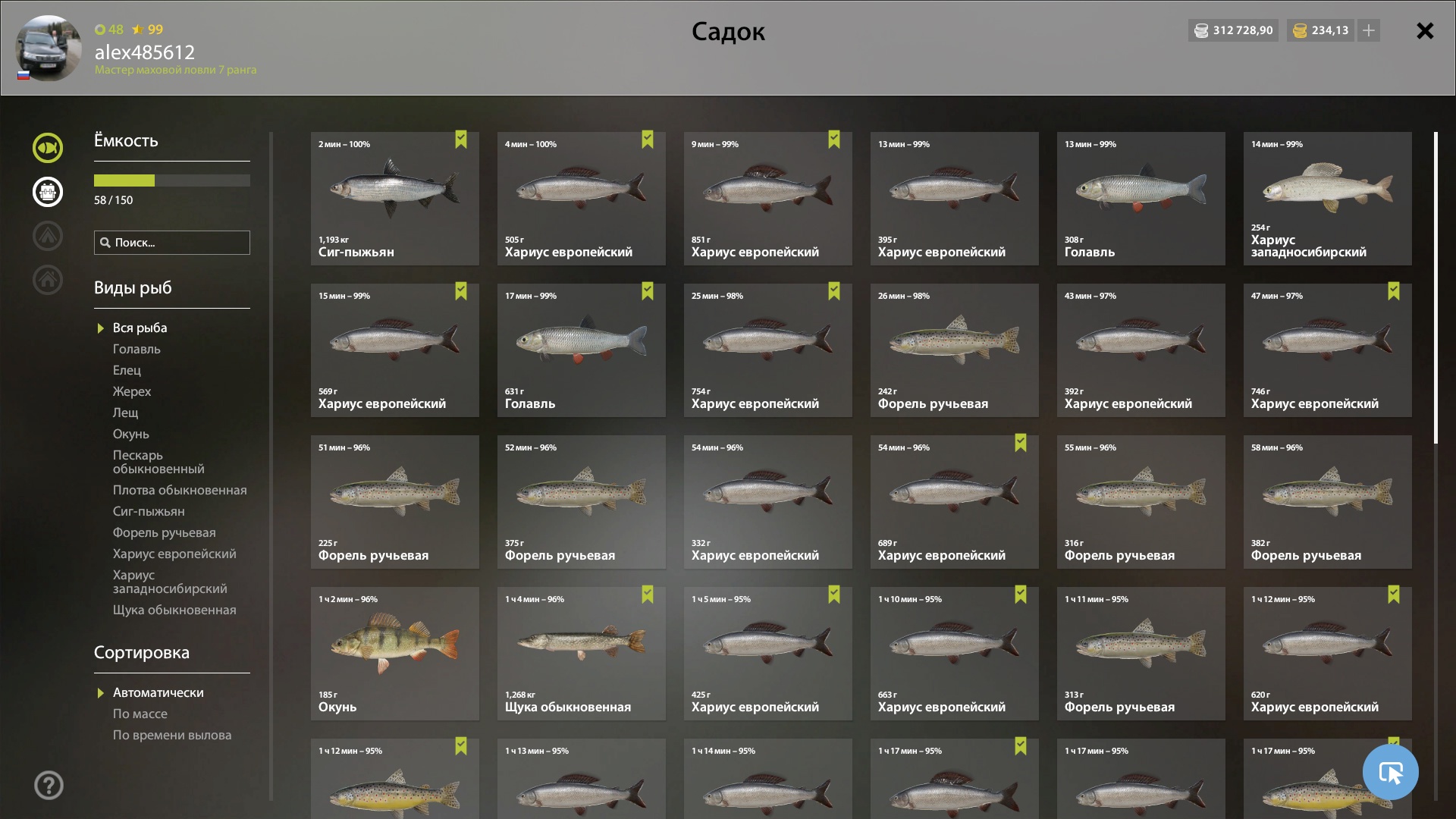
Task: Select sort option По массе
Action: pyautogui.click(x=140, y=714)
